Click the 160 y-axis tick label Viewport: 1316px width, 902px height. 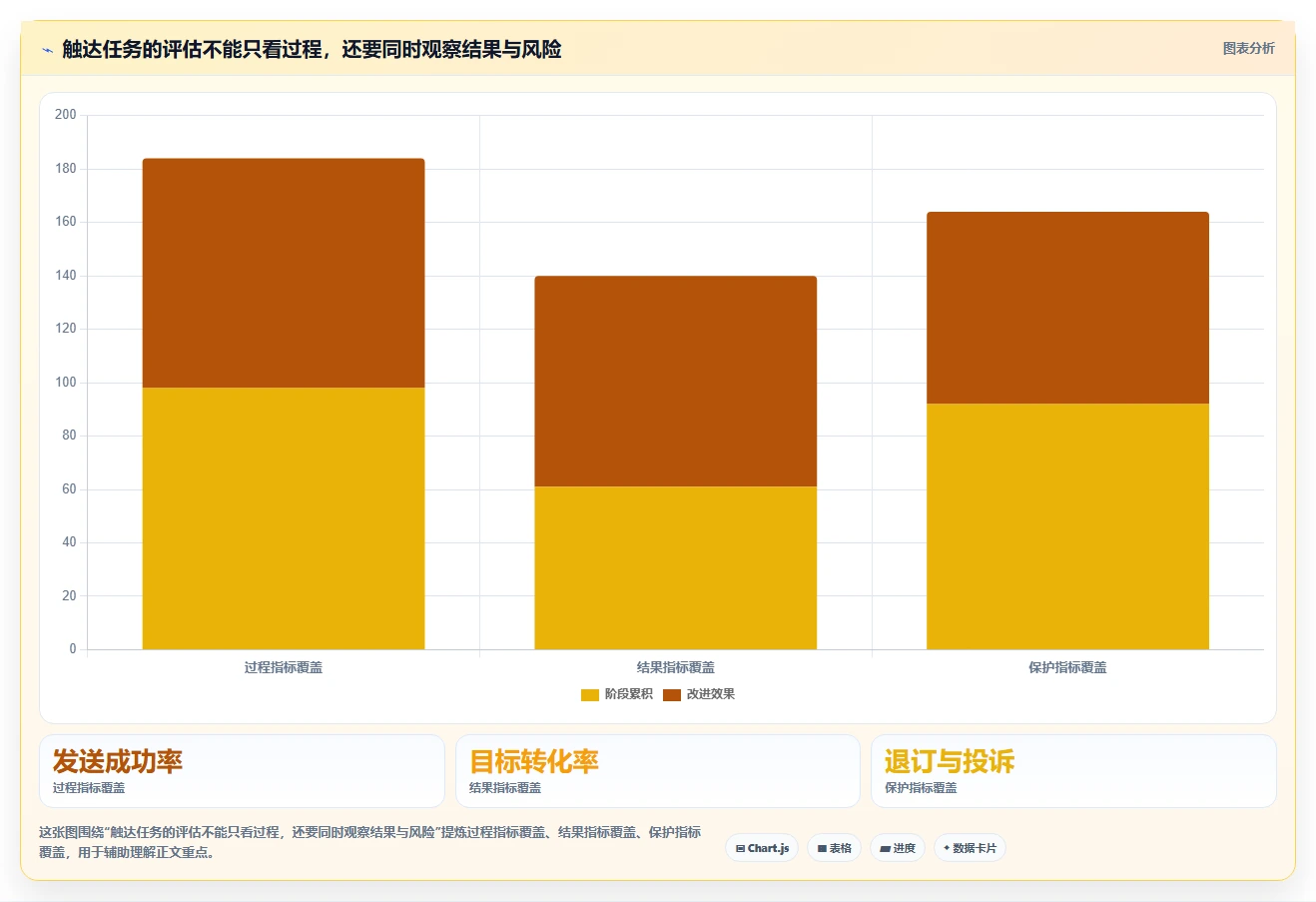[x=66, y=222]
